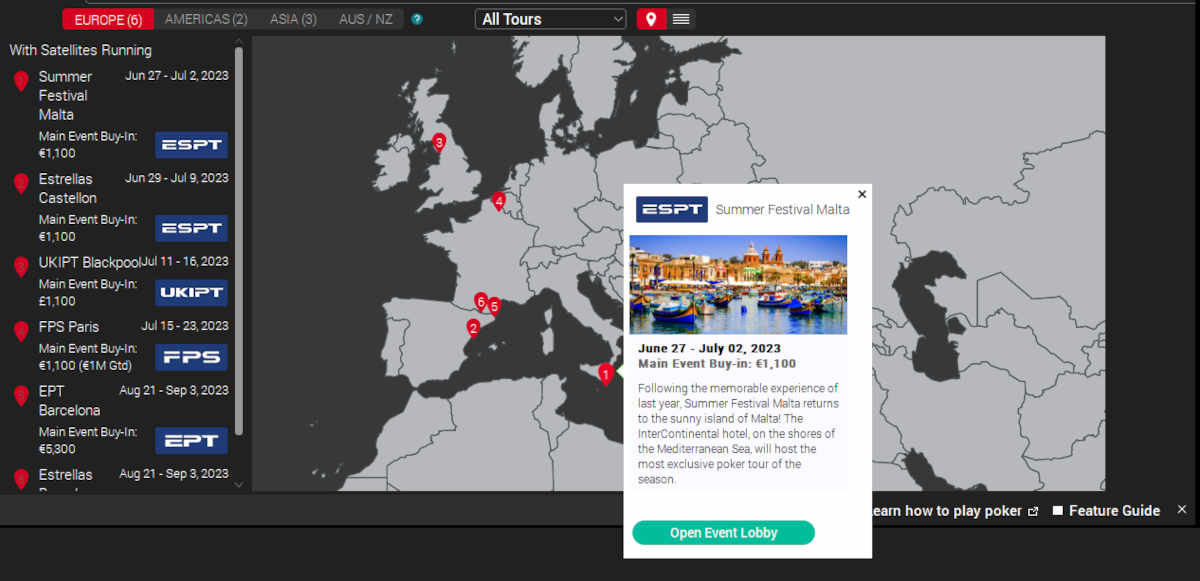This screenshot has height=581, width=1200.
Task: Click the date "Jul 11 - 16, 2023"
Action: (x=185, y=261)
